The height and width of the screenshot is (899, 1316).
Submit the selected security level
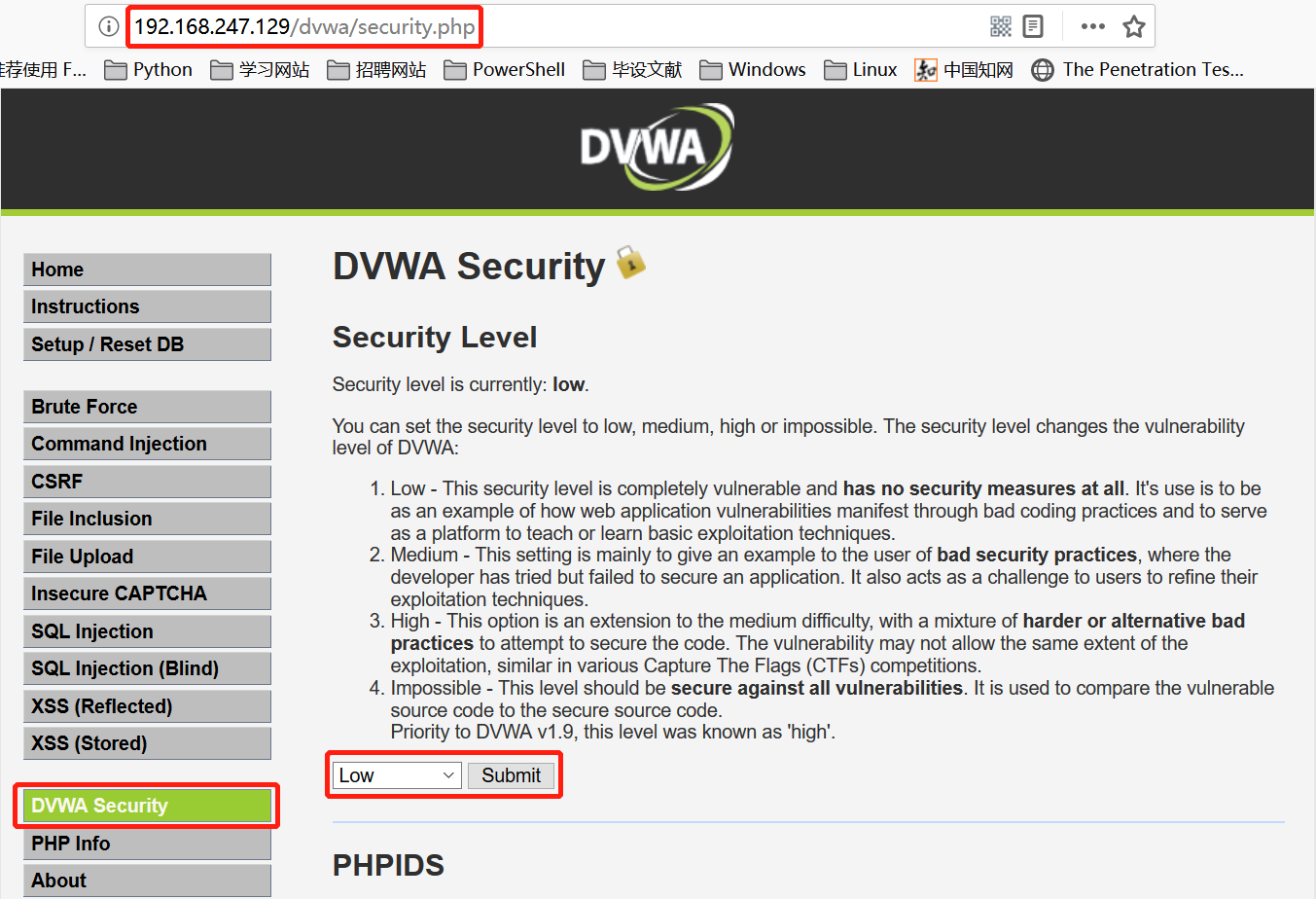pos(511,775)
